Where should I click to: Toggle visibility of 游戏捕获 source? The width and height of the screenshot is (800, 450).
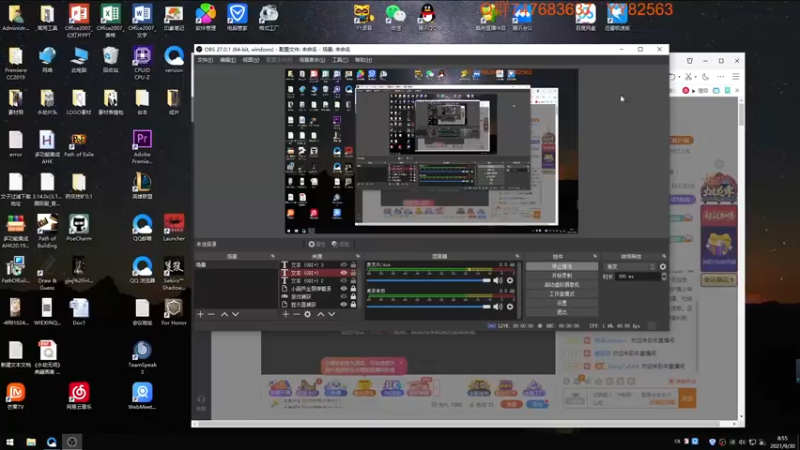coord(343,296)
